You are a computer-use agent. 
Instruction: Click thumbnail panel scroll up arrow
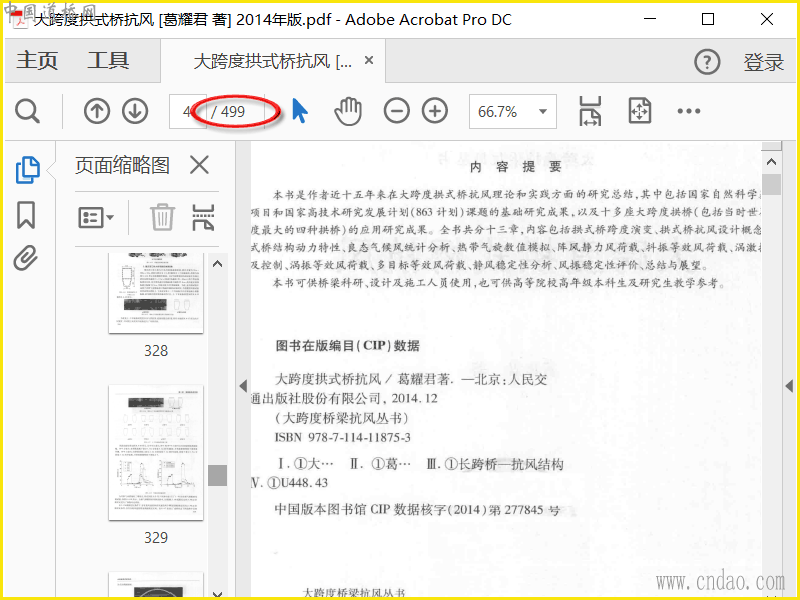coord(217,264)
